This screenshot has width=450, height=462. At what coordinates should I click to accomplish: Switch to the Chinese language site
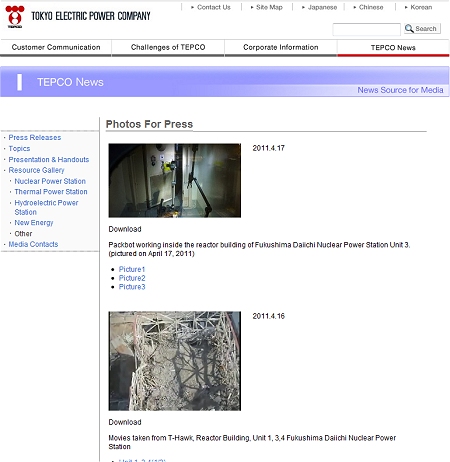[371, 7]
